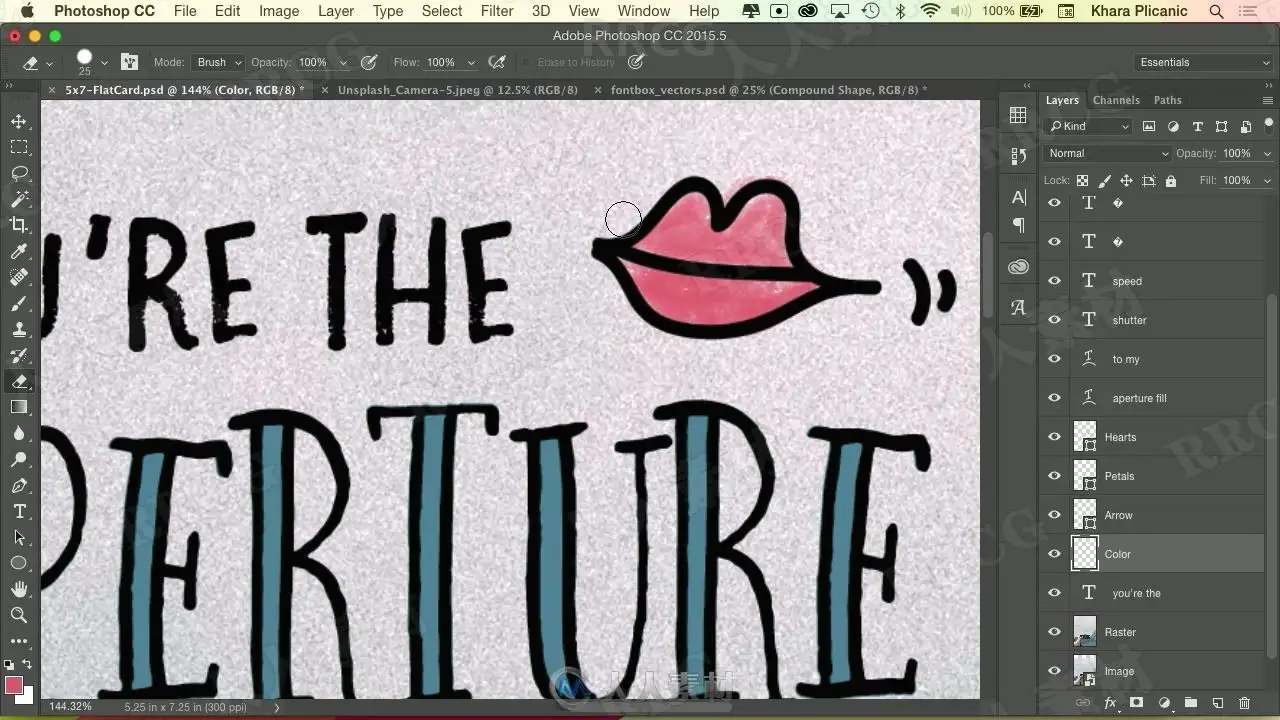1280x720 pixels.
Task: Open the Window menu
Action: pyautogui.click(x=644, y=11)
